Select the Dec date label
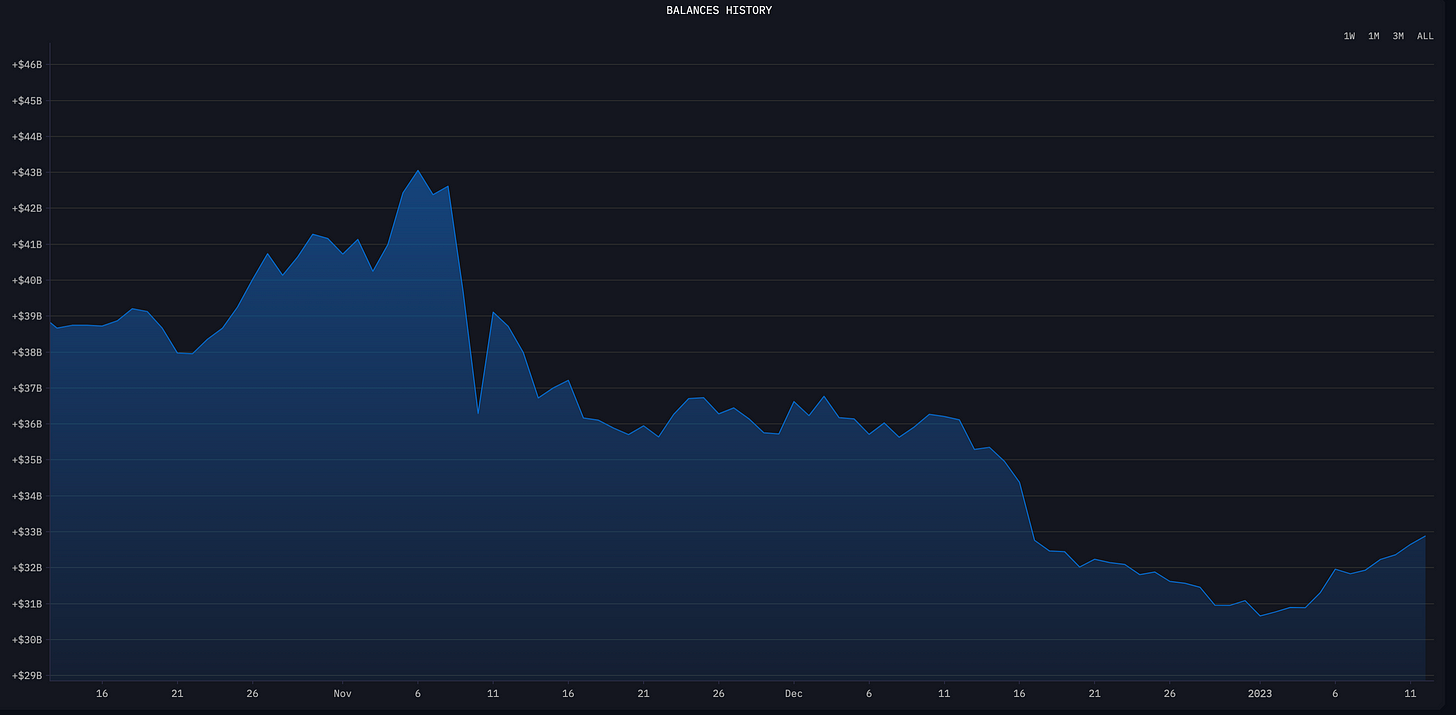 pyautogui.click(x=794, y=694)
